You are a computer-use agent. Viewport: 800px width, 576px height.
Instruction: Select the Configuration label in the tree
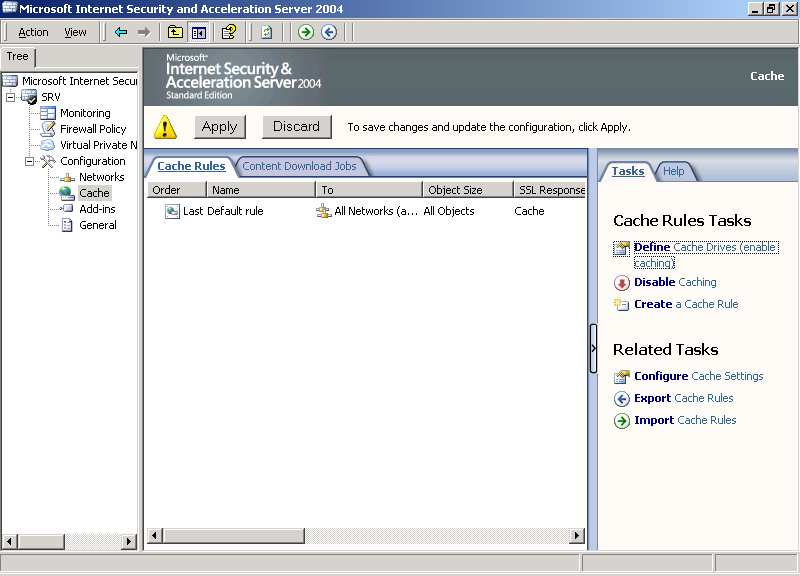pos(92,161)
